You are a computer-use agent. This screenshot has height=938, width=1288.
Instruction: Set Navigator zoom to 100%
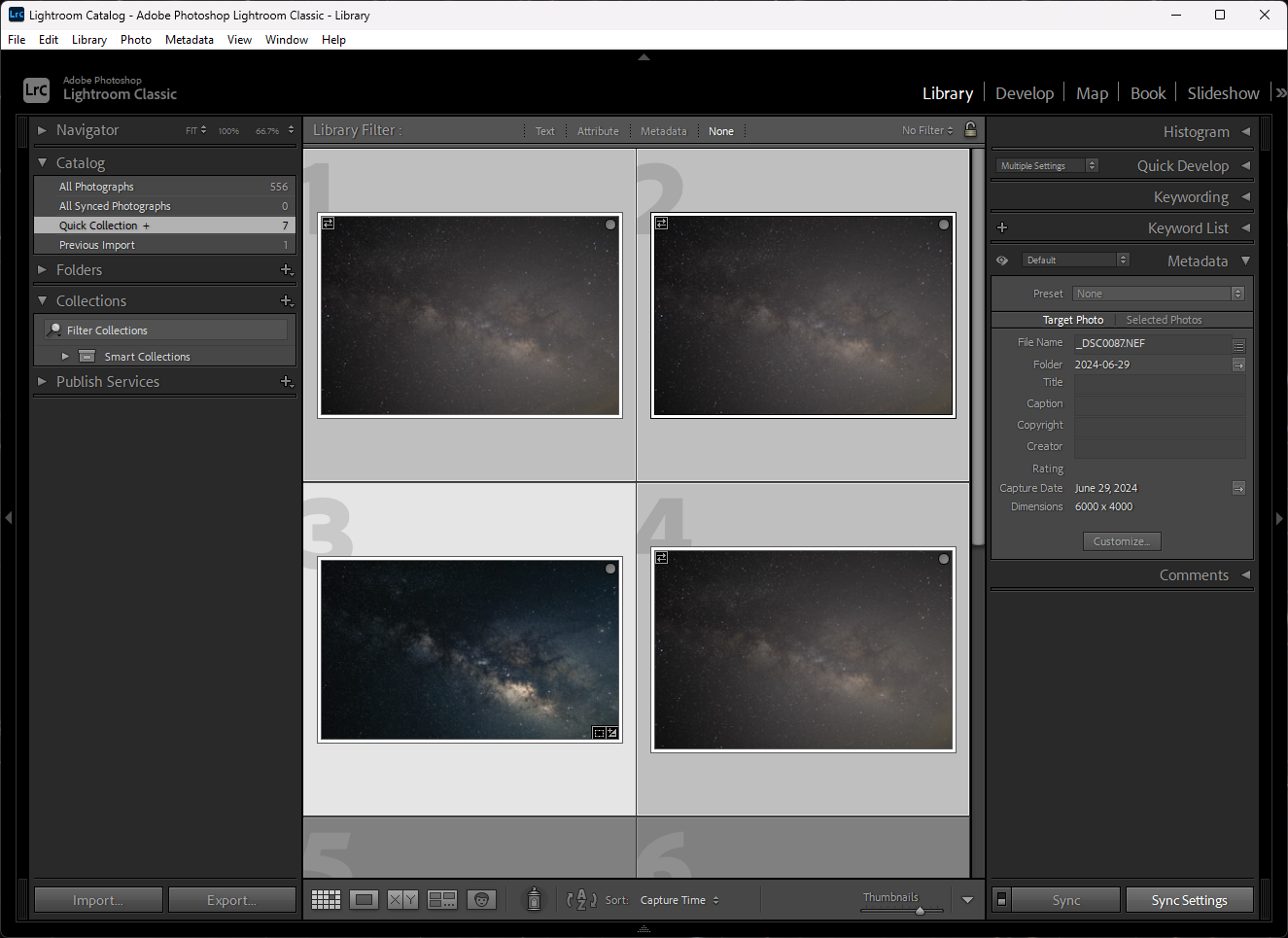point(228,131)
